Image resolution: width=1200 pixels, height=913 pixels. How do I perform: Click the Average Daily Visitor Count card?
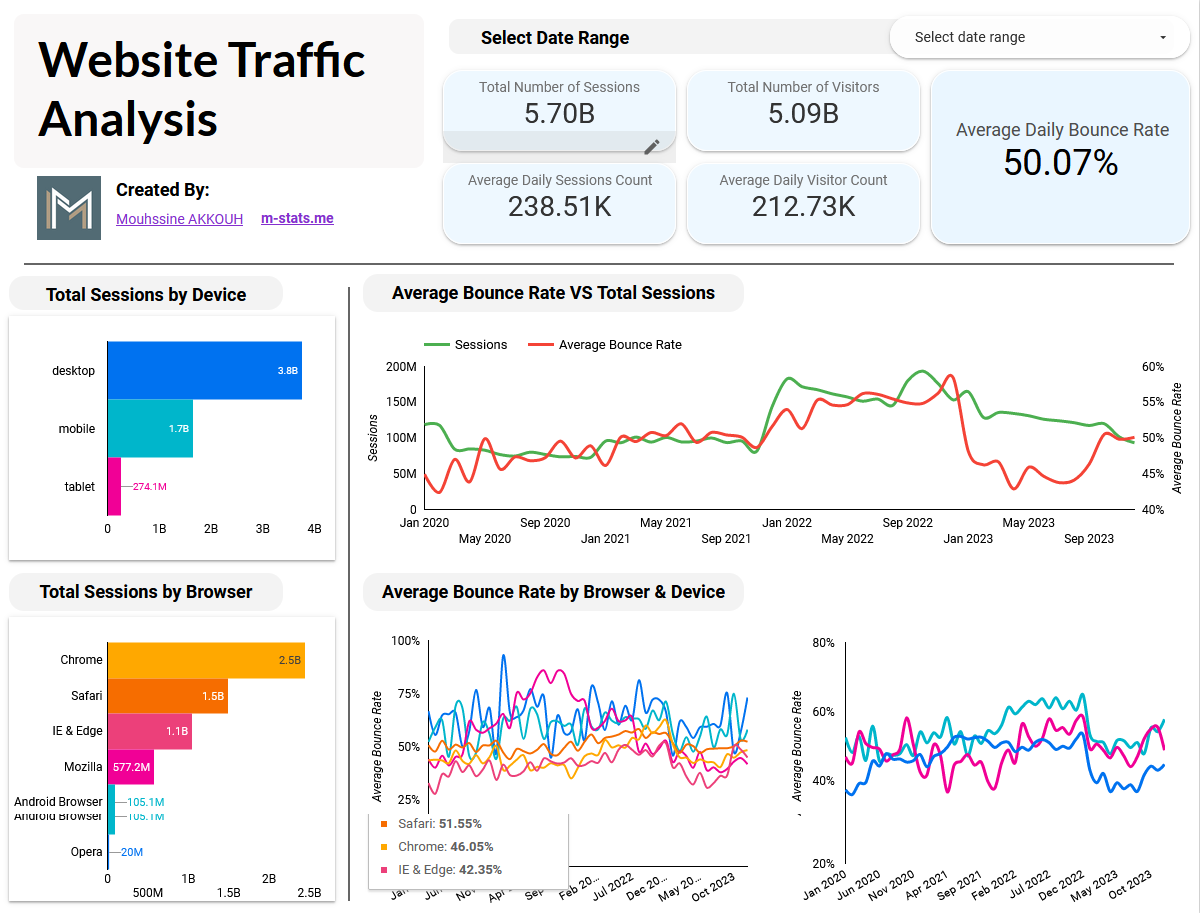[803, 203]
